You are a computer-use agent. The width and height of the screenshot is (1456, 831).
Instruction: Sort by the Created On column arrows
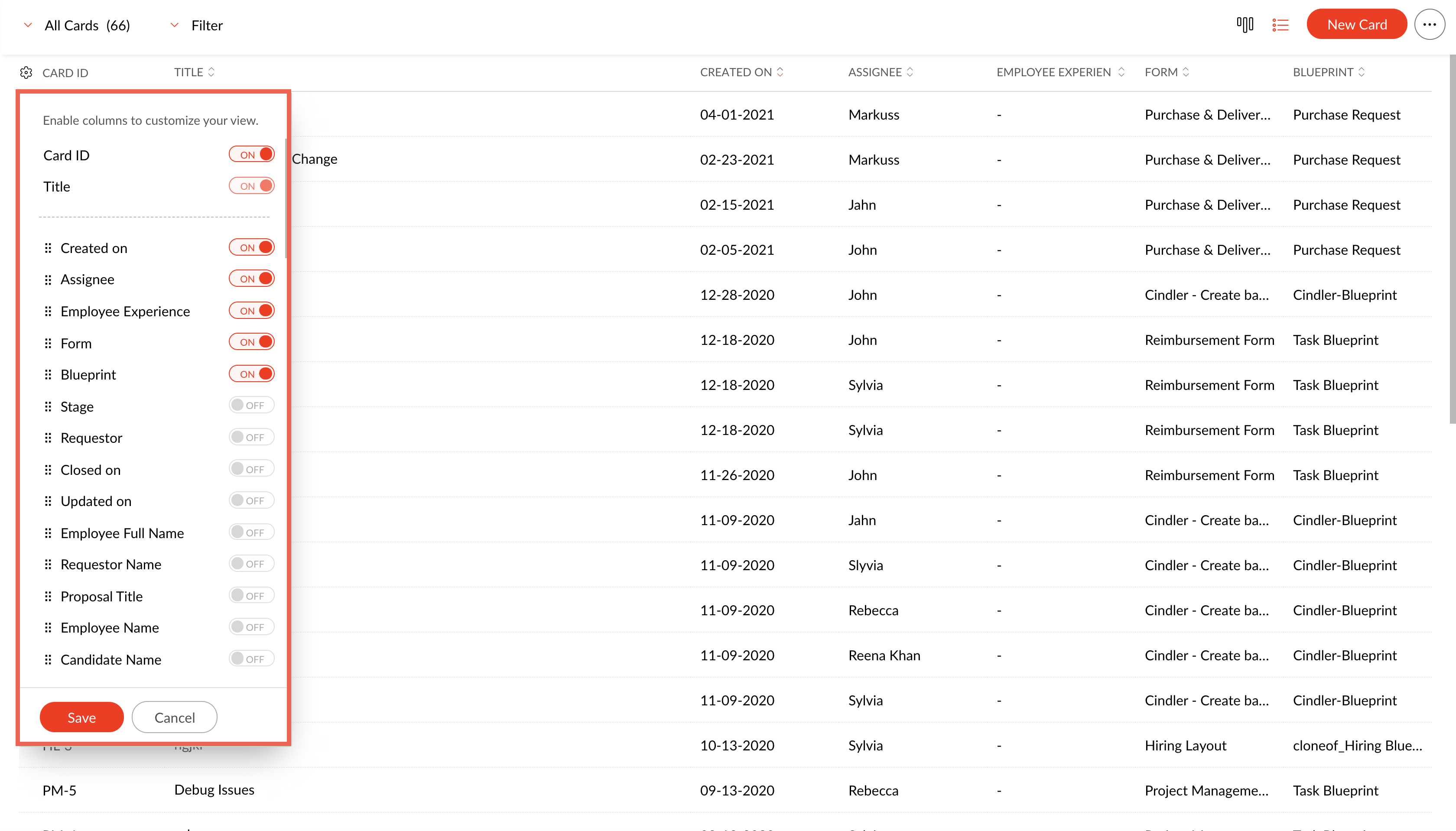tap(780, 72)
